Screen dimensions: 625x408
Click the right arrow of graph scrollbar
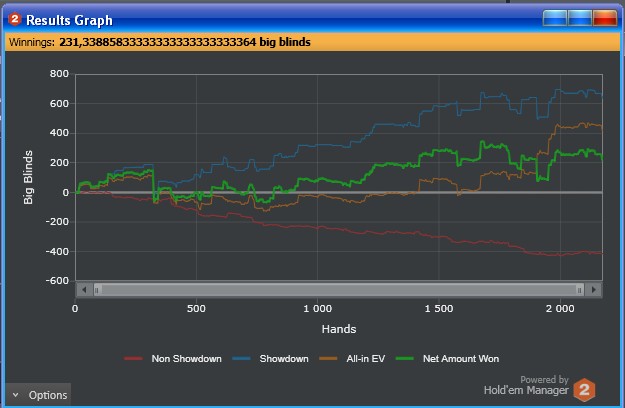[594, 290]
